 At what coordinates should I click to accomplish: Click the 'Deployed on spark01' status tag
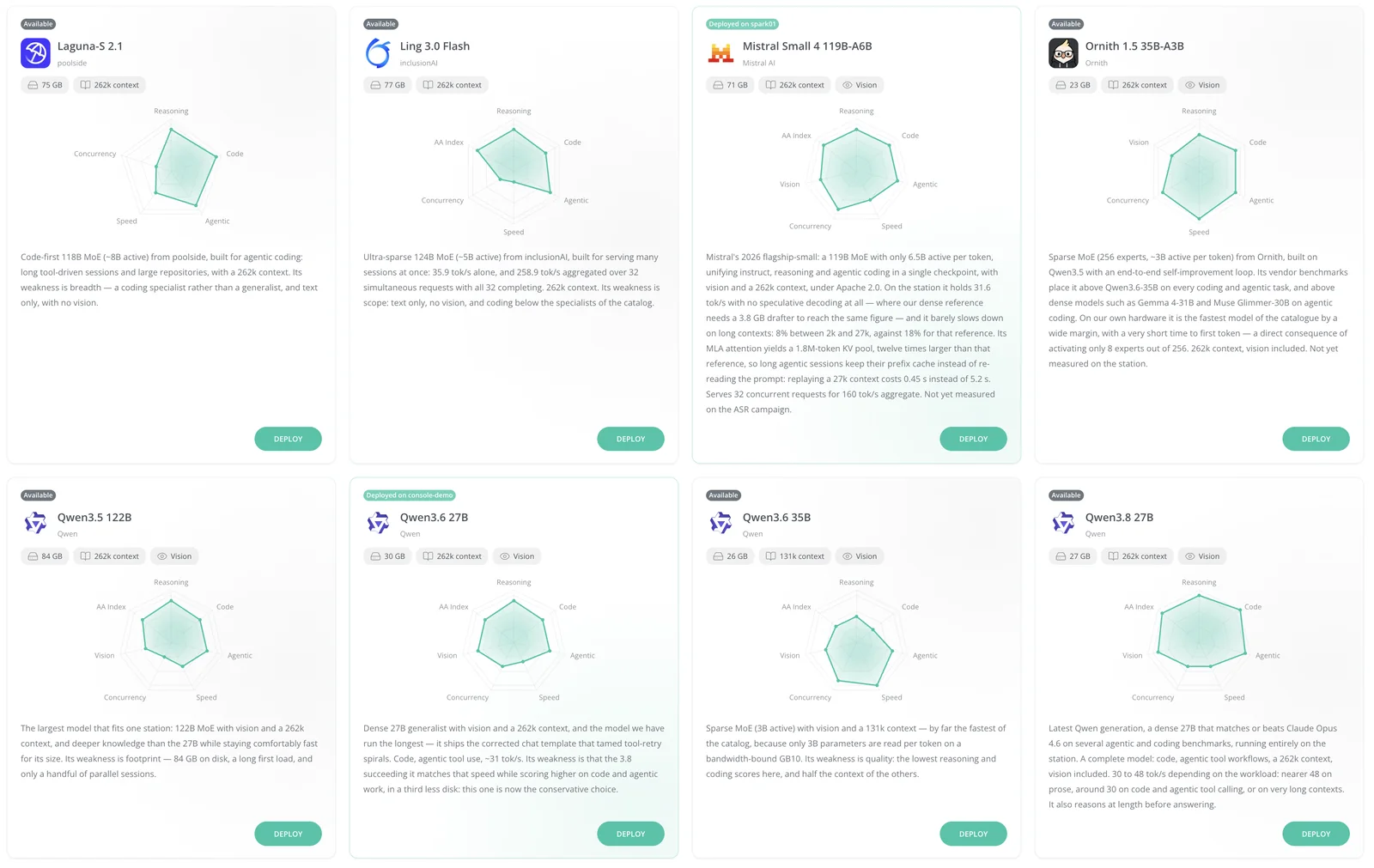point(743,24)
